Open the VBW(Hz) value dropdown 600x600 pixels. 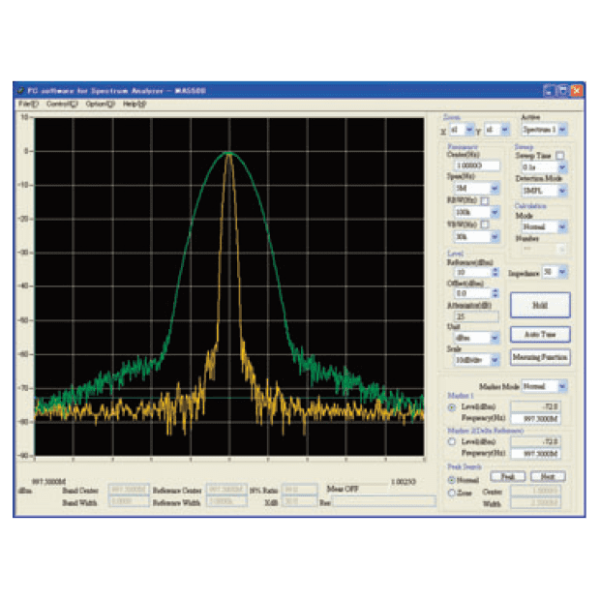pos(494,237)
